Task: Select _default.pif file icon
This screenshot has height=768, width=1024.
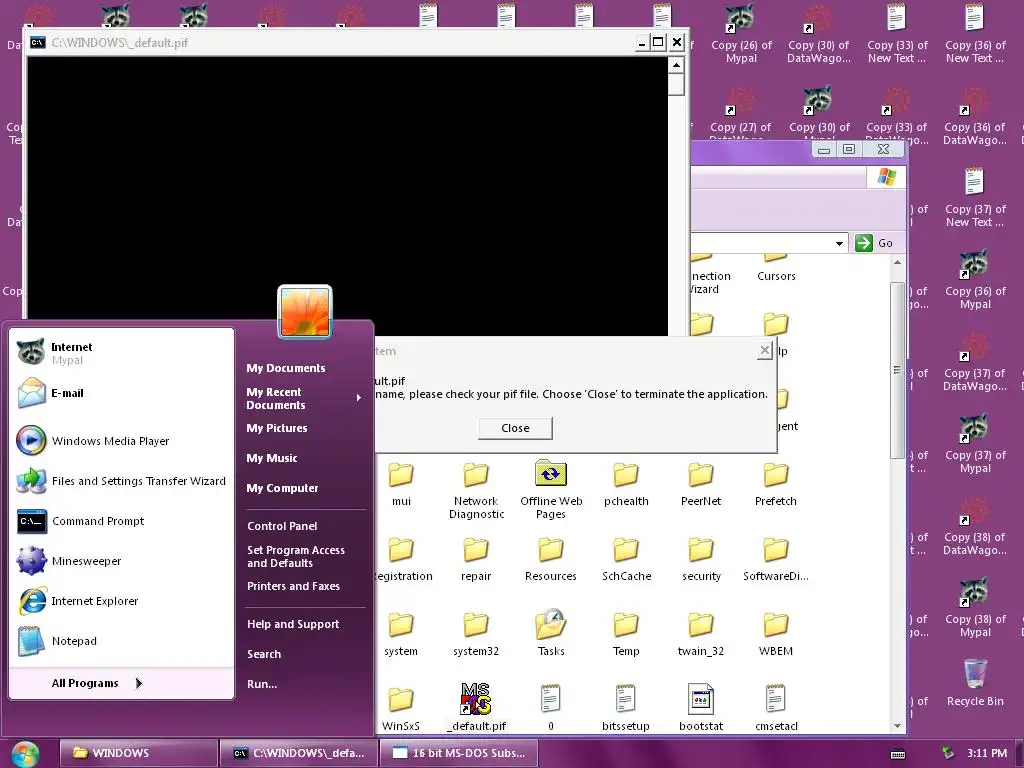Action: [x=476, y=707]
